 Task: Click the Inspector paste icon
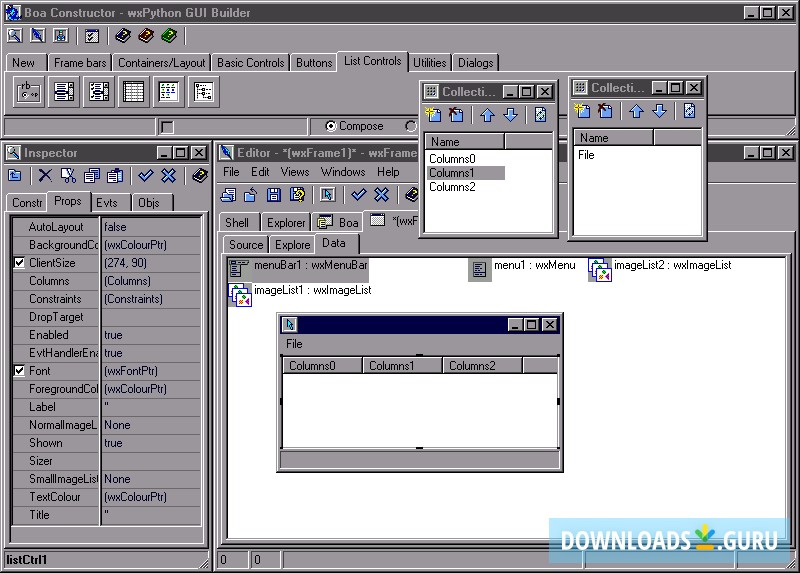click(x=115, y=176)
